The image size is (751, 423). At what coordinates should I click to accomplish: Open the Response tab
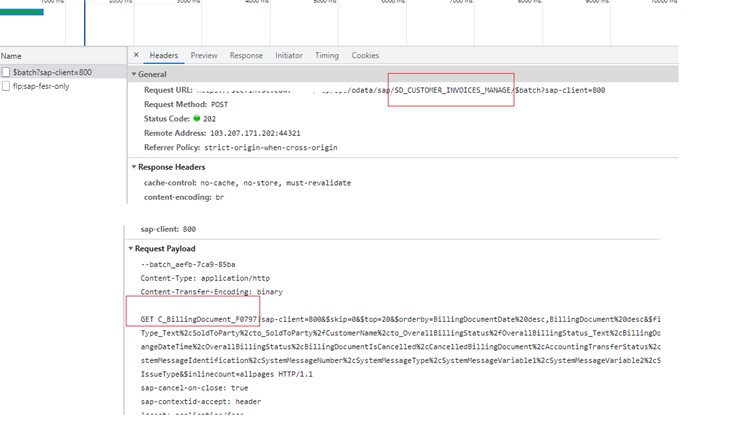[x=246, y=56]
